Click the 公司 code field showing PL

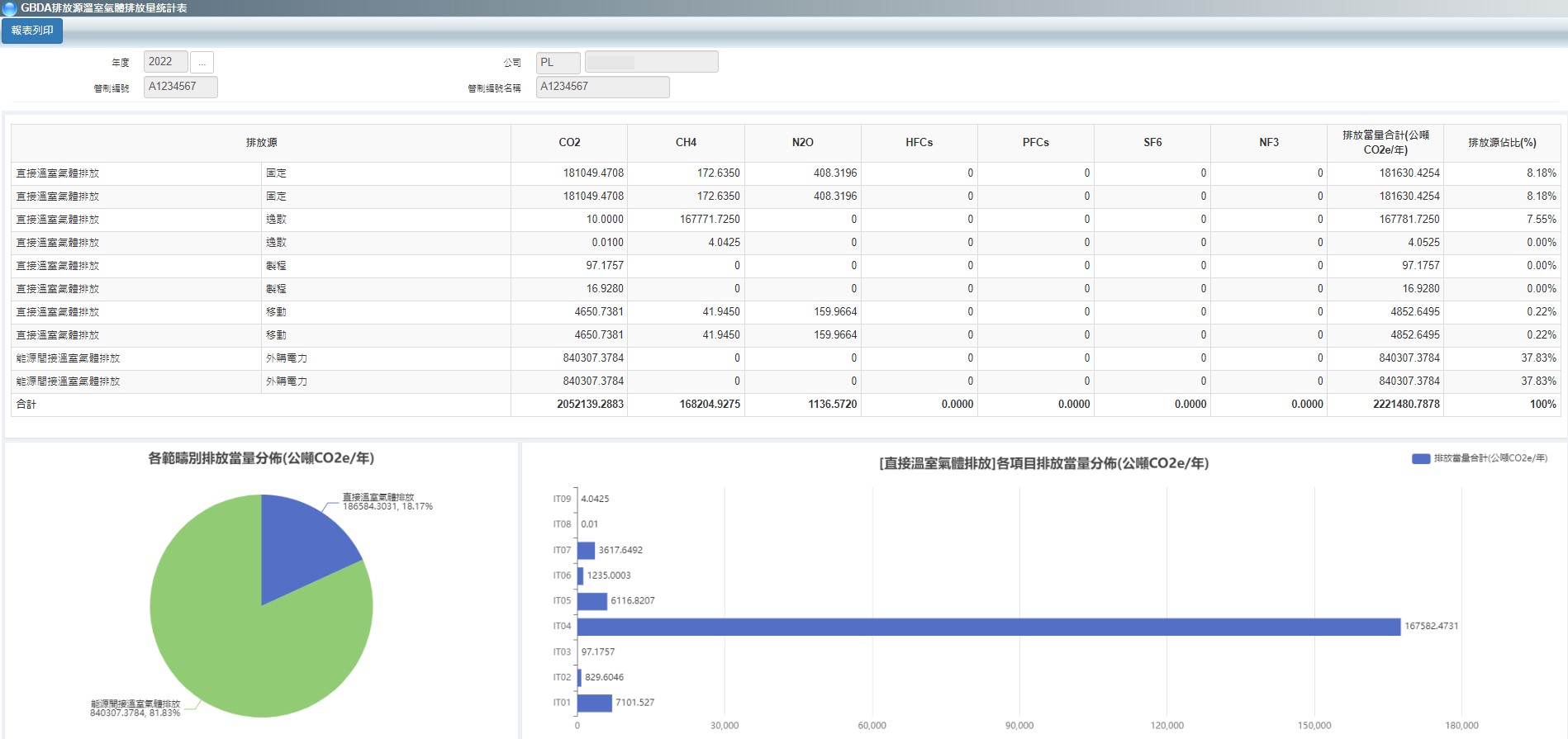point(558,62)
